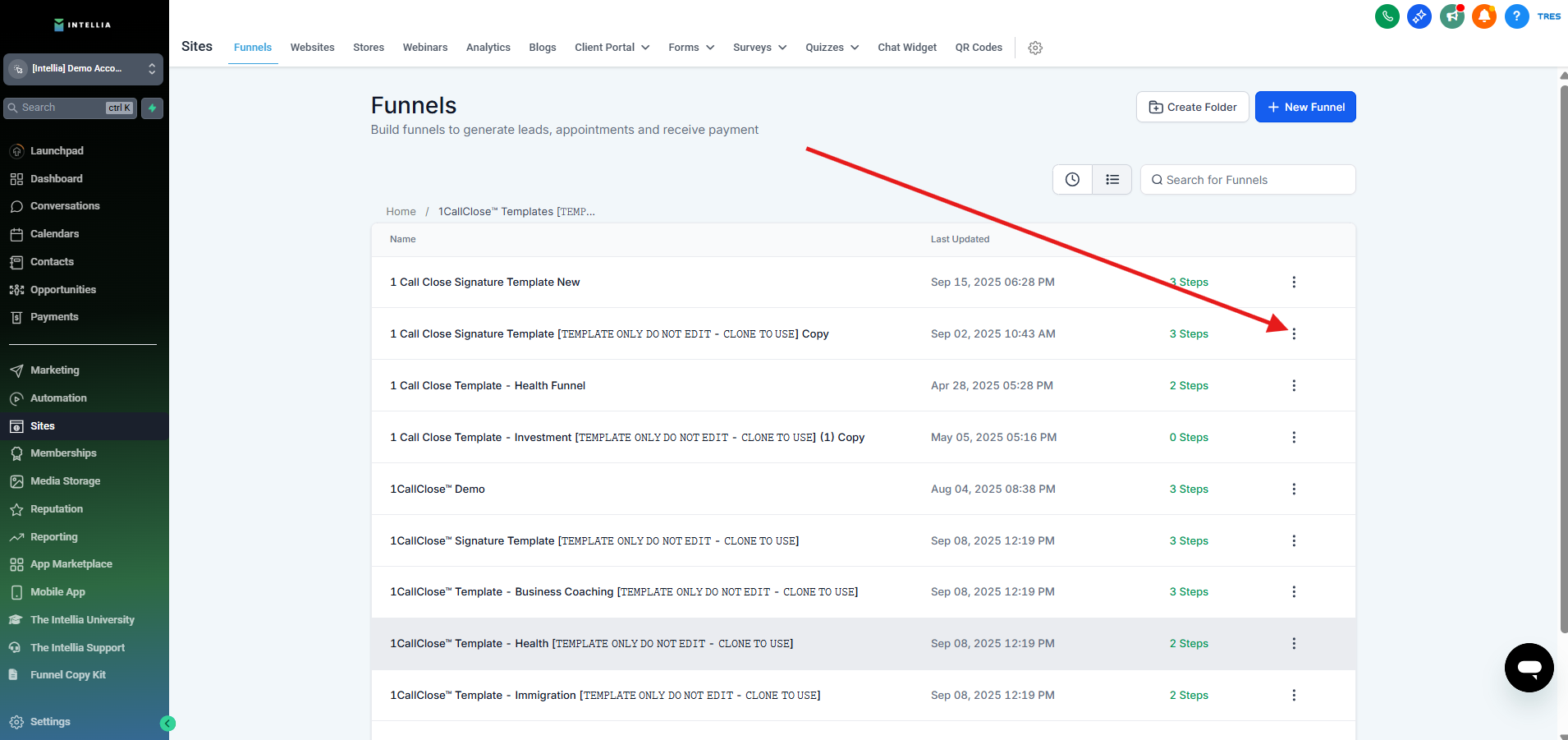
Task: Click the Create Folder button
Action: click(x=1193, y=107)
